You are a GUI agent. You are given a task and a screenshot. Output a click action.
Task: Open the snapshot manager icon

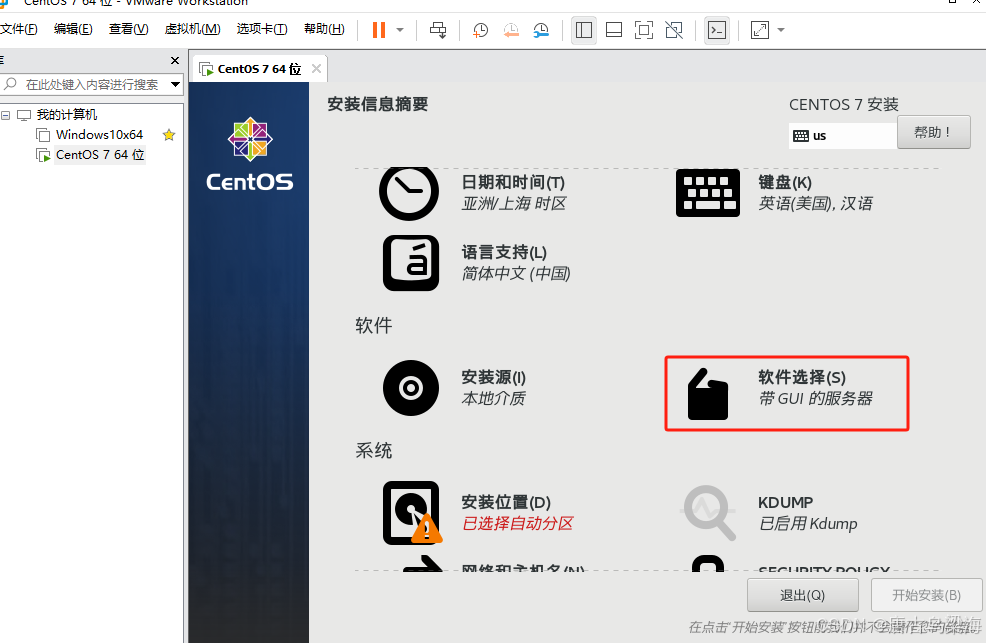click(541, 30)
